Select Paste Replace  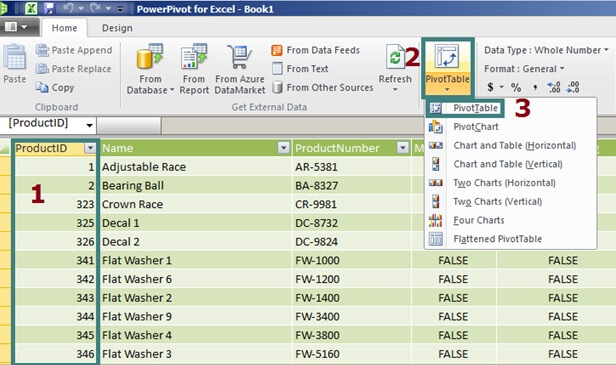point(73,69)
